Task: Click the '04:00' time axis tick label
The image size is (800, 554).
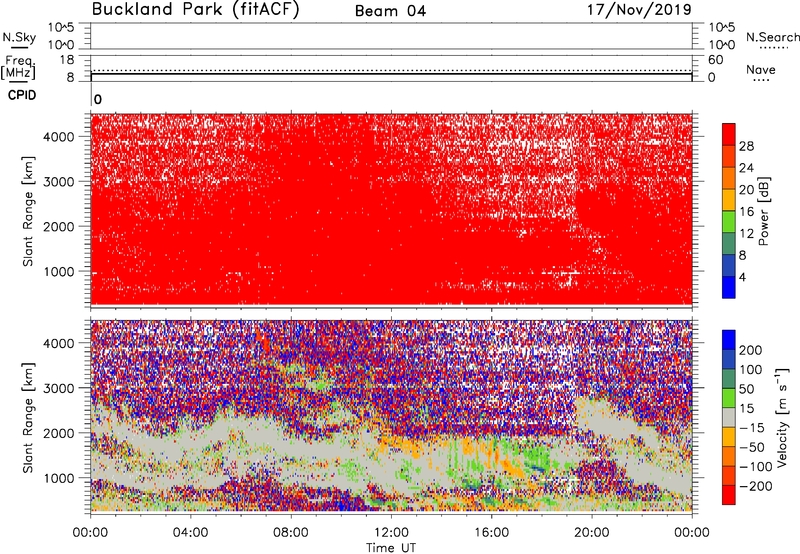Action: (x=191, y=533)
